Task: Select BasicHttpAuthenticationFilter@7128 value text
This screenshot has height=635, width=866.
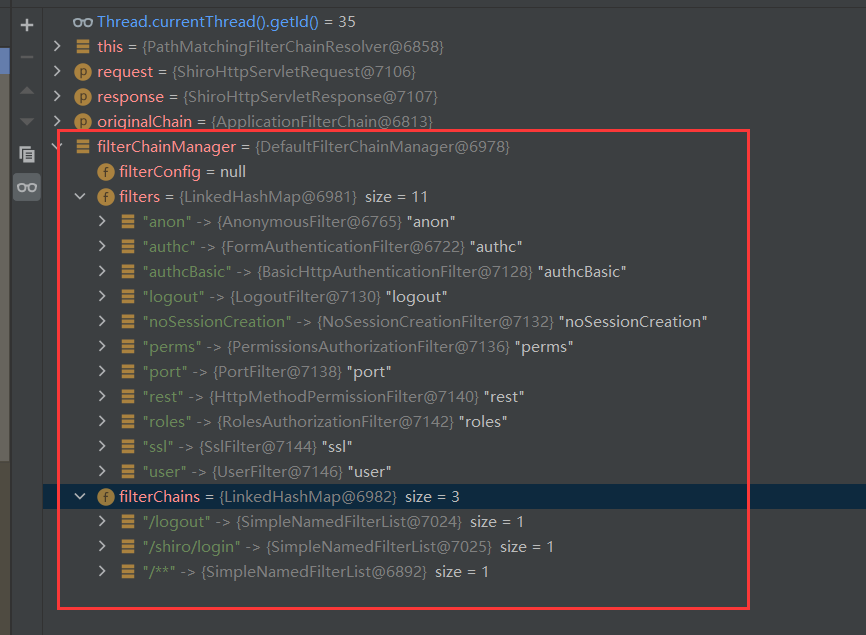Action: pyautogui.click(x=395, y=272)
